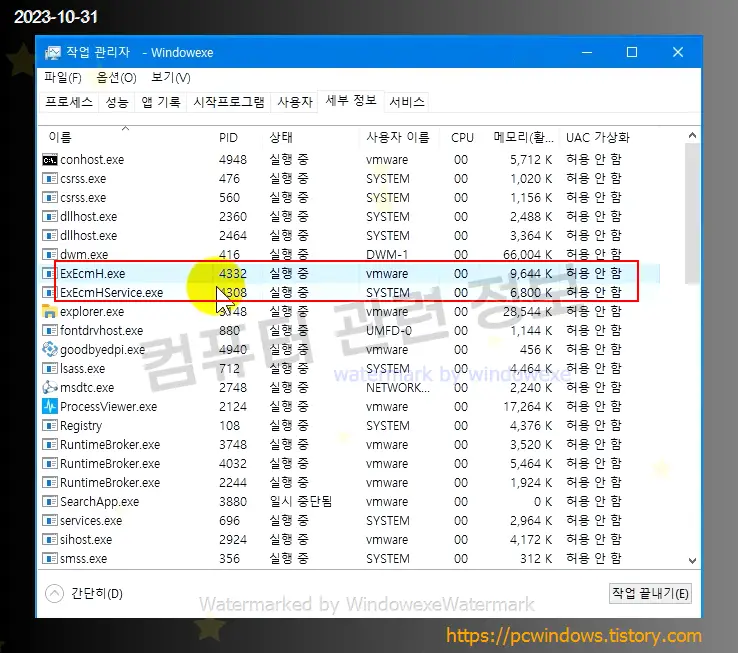The width and height of the screenshot is (738, 653).
Task: Click the dwm.exe process icon
Action: point(49,254)
